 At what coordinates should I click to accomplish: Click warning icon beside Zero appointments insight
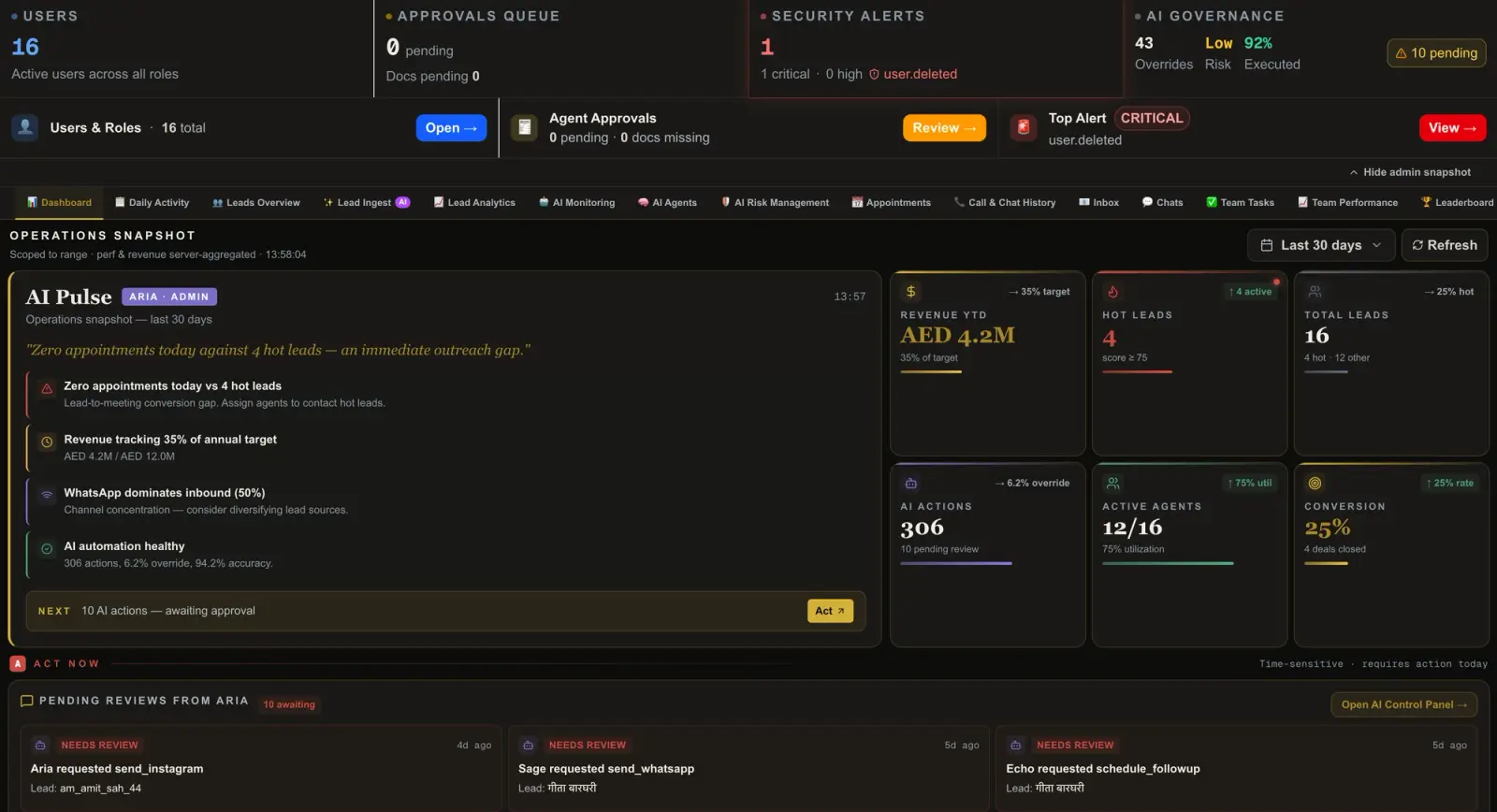pyautogui.click(x=47, y=388)
